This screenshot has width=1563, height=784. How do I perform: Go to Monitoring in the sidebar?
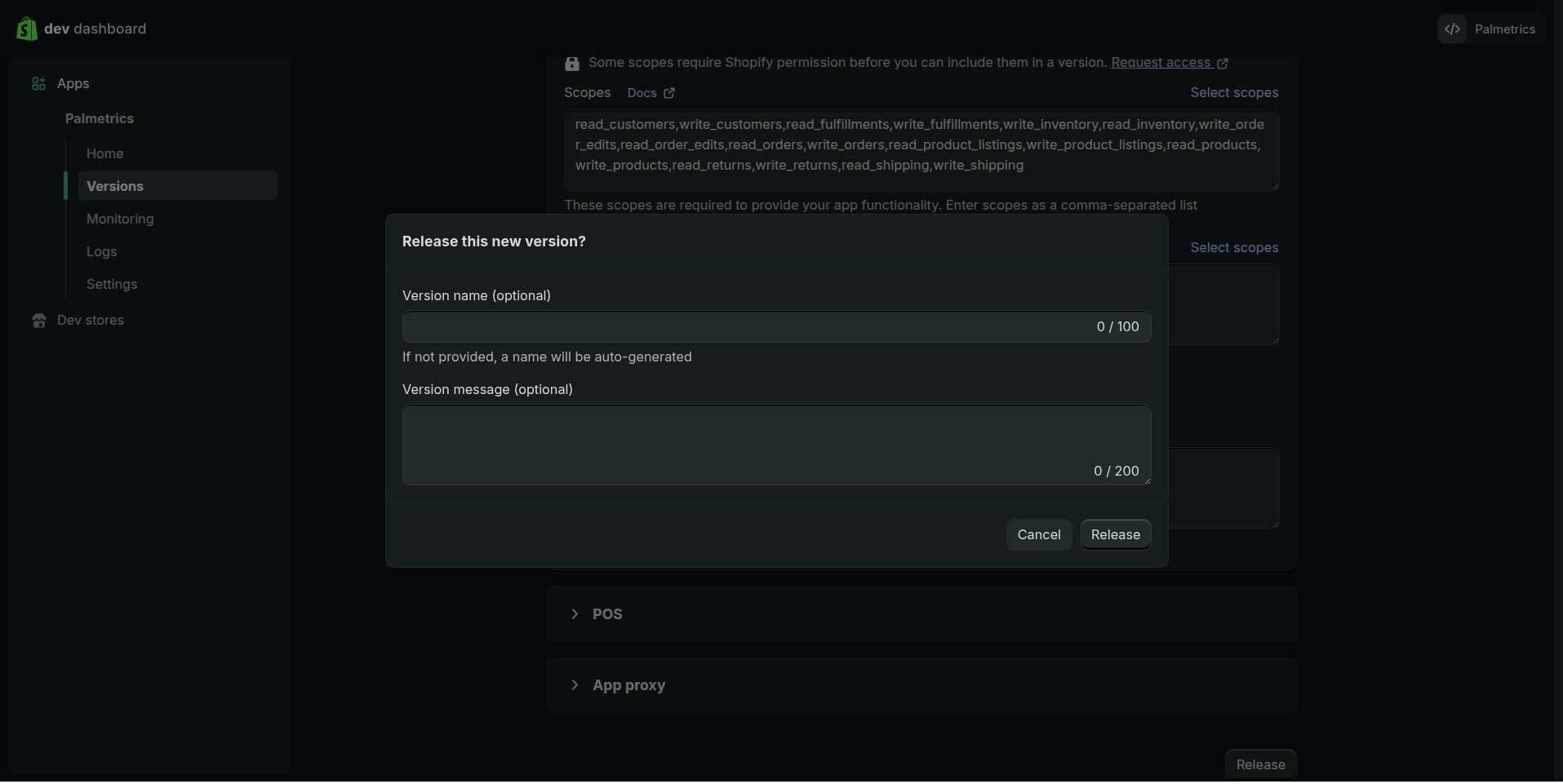point(120,219)
